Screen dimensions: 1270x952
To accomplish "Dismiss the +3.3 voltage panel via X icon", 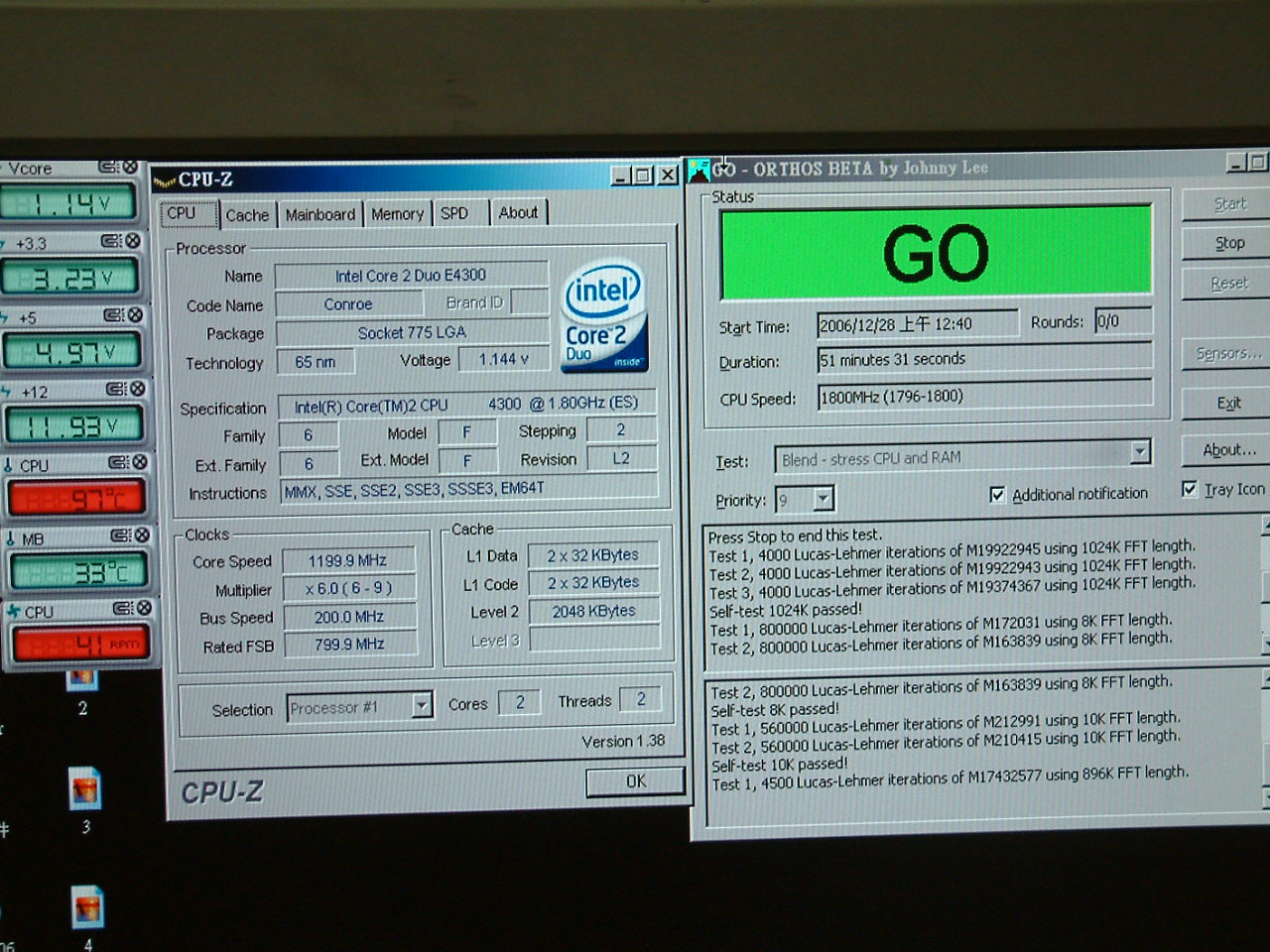I will pos(133,241).
